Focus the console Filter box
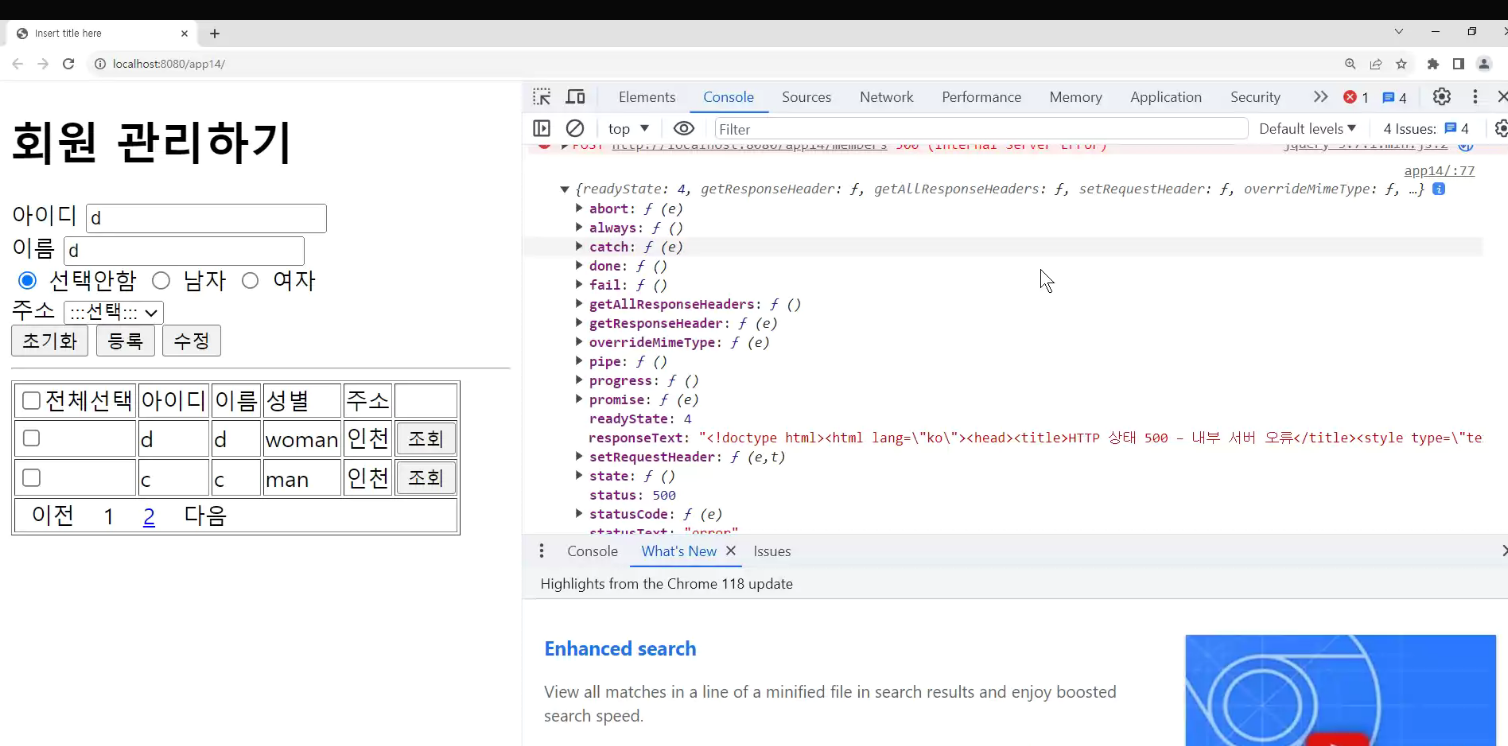 coord(981,128)
